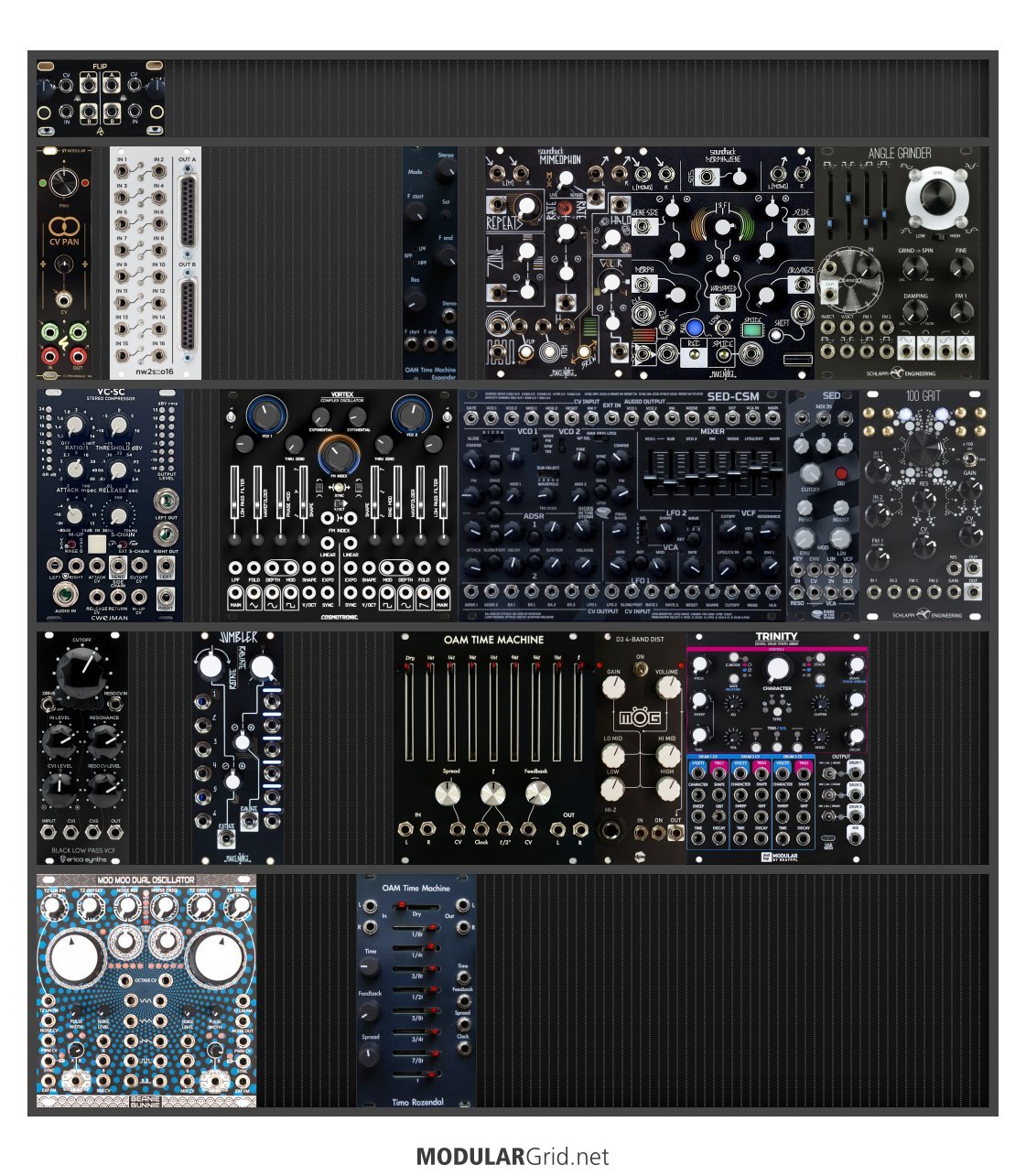This screenshot has width=1026, height=1176.
Task: Click the "MOO MOO DUAL OSCILLATOR" title
Action: (x=146, y=880)
